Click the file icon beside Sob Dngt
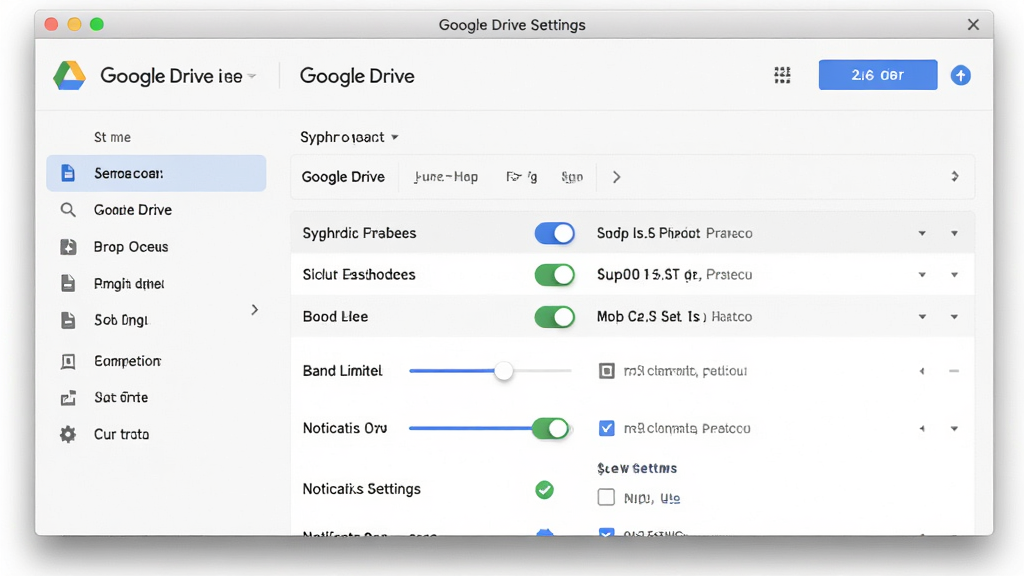Screen dimensions: 1024x576 click(68, 320)
